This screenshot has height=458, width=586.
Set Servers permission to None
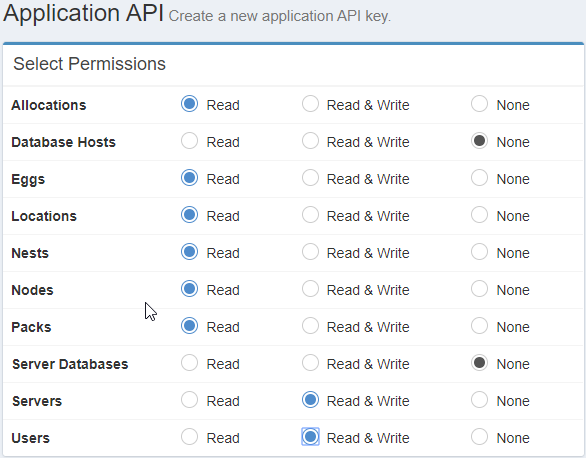click(x=479, y=400)
